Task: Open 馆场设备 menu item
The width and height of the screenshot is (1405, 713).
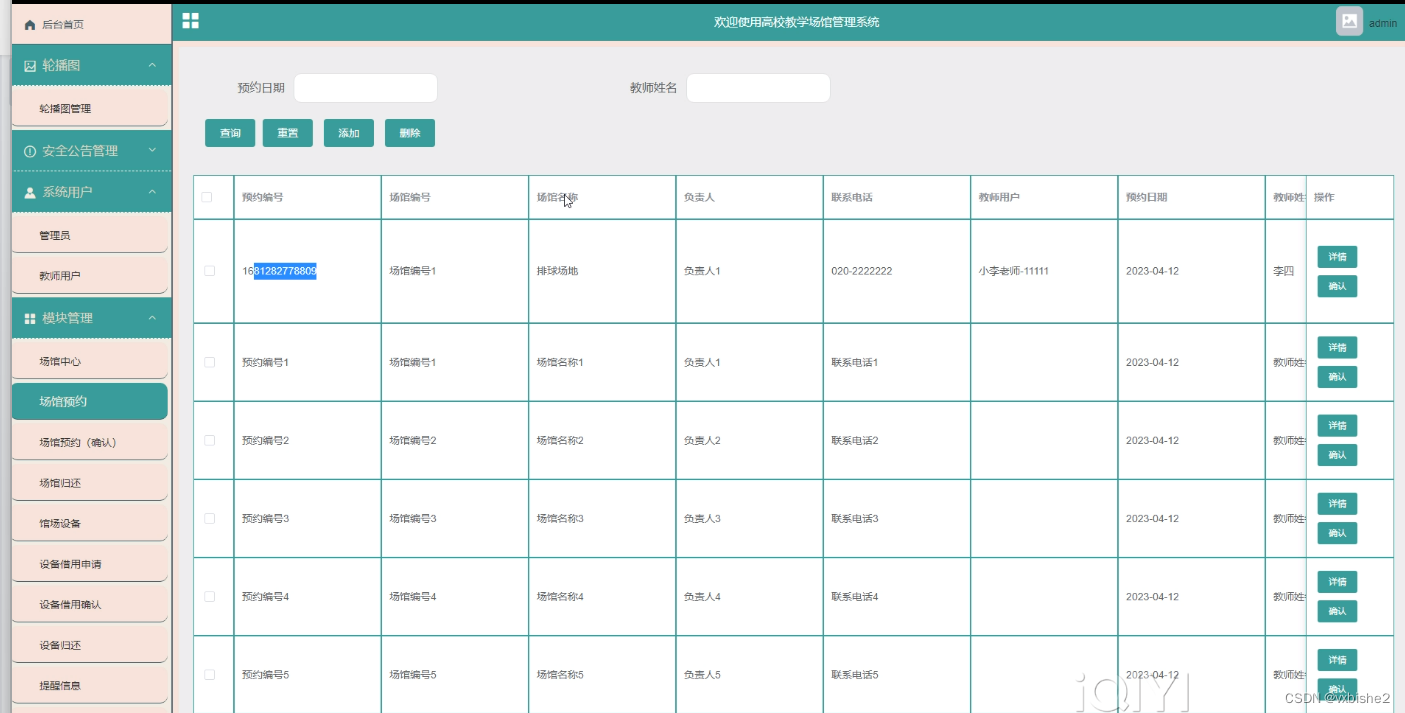Action: 90,523
